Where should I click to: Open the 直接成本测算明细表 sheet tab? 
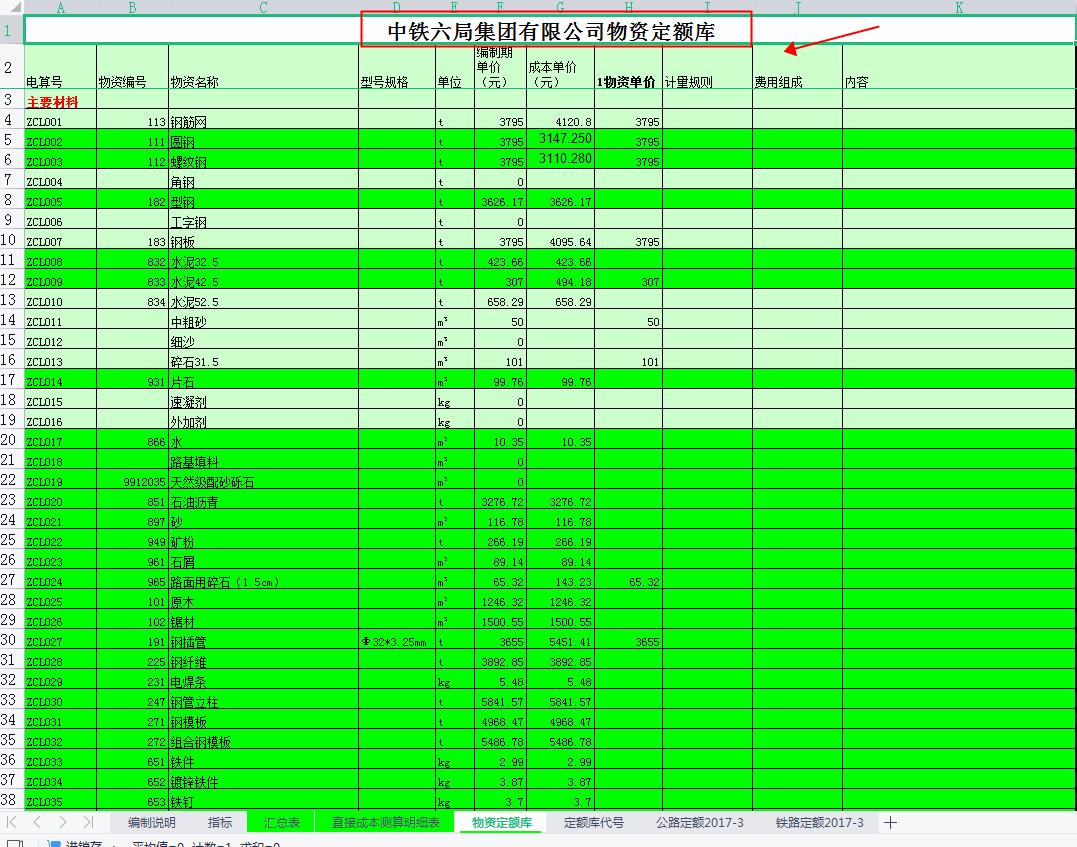(386, 822)
